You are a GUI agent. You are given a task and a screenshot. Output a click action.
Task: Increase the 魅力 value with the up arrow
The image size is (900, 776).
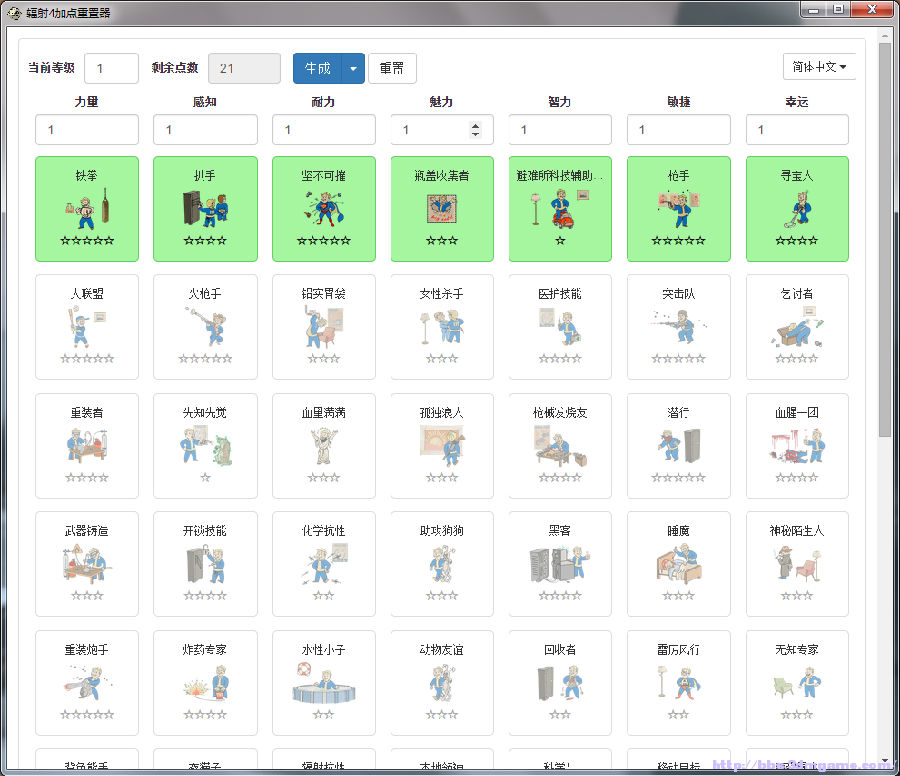[475, 125]
